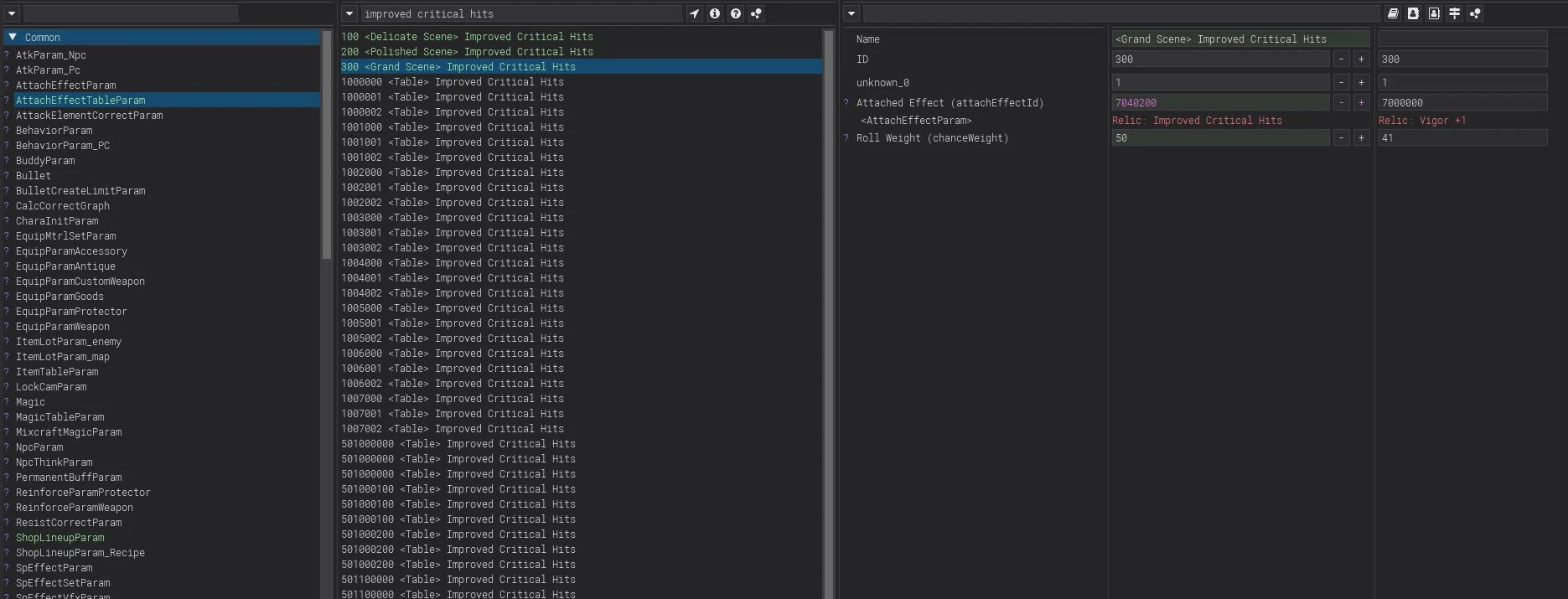This screenshot has height=599, width=1568.
Task: Click the outlined contact-card icon in field toolbar
Action: coord(1434,13)
